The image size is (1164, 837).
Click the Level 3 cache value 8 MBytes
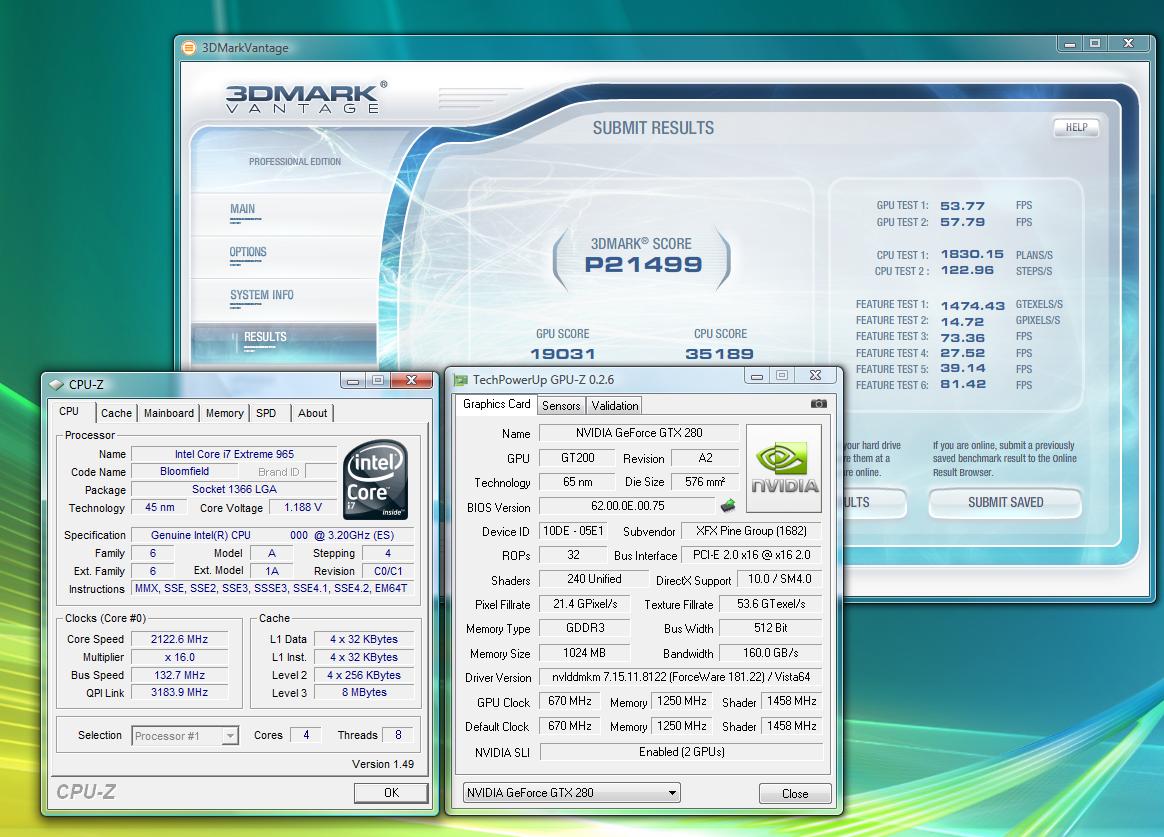click(x=364, y=693)
